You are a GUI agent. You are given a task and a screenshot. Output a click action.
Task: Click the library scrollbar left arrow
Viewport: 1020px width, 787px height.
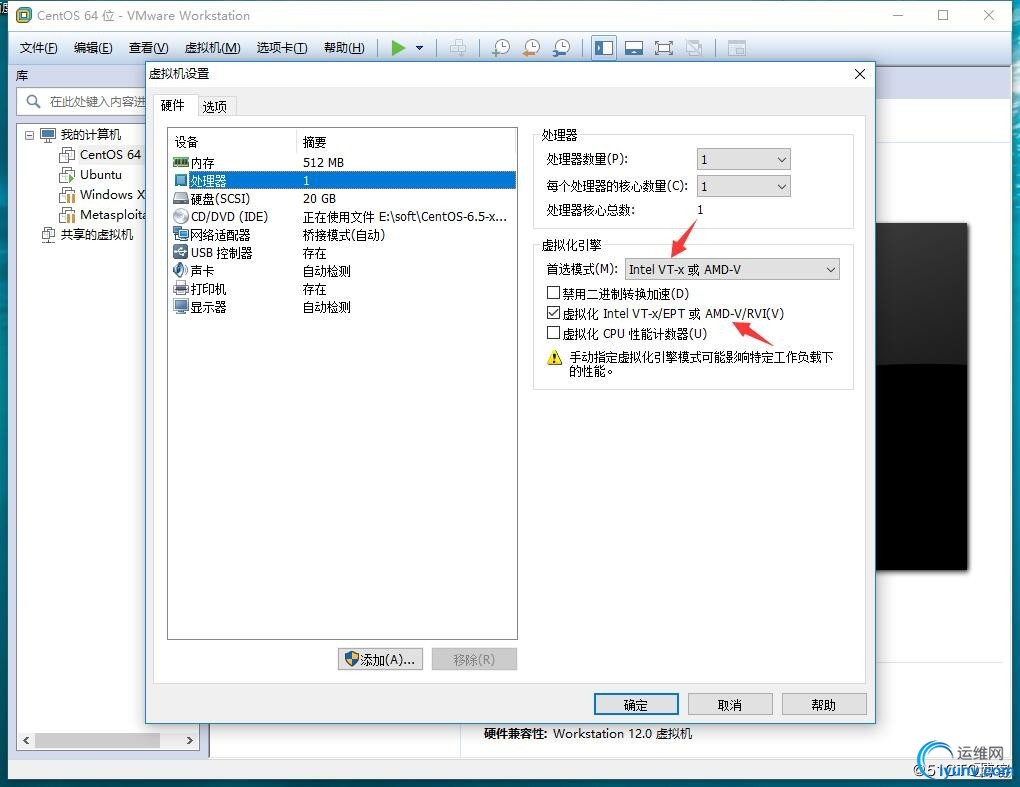click(26, 741)
